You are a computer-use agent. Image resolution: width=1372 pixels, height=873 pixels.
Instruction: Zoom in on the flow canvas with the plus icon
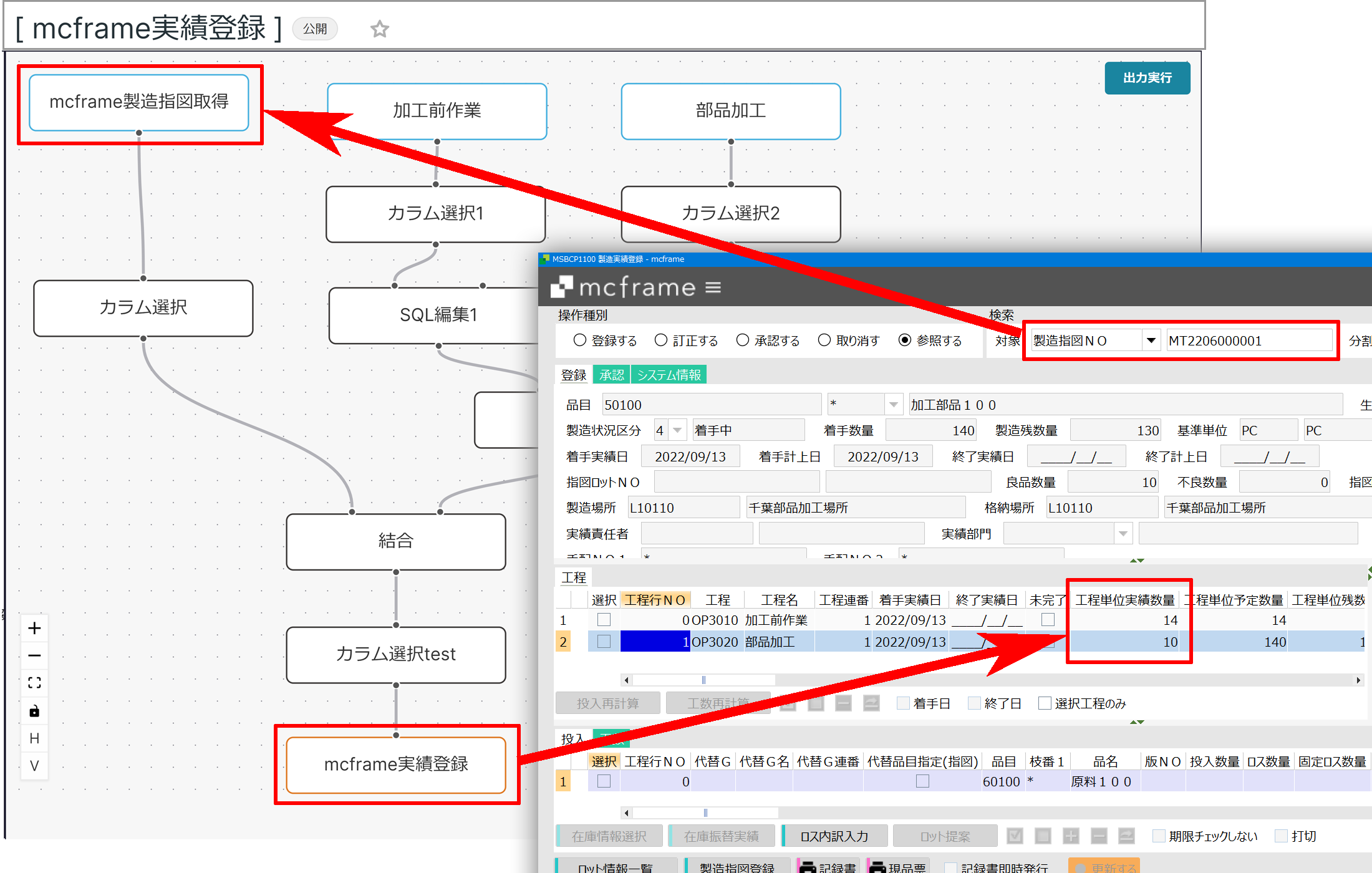pos(35,628)
